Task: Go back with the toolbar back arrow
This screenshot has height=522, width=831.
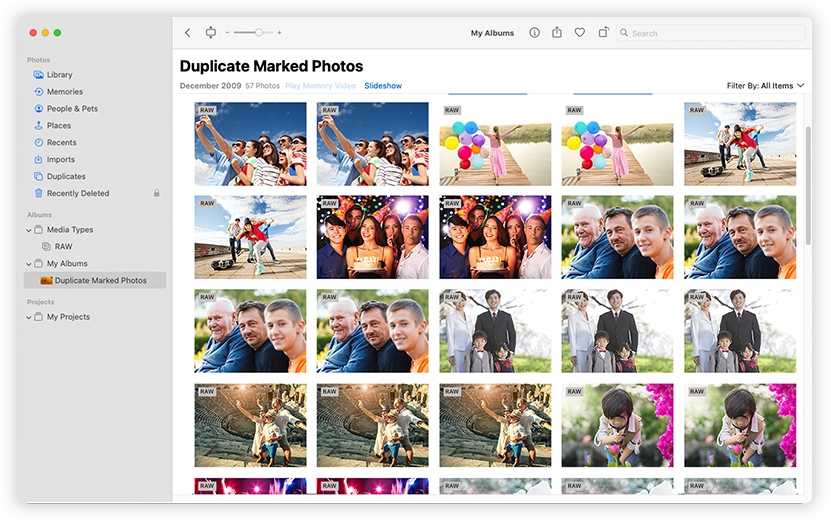Action: (x=188, y=33)
